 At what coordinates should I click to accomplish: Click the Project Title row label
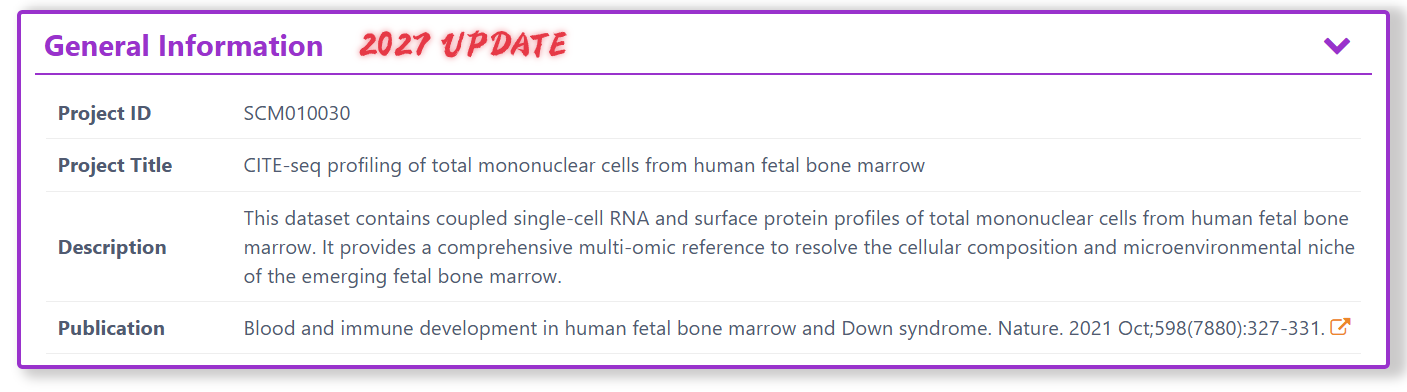point(115,165)
